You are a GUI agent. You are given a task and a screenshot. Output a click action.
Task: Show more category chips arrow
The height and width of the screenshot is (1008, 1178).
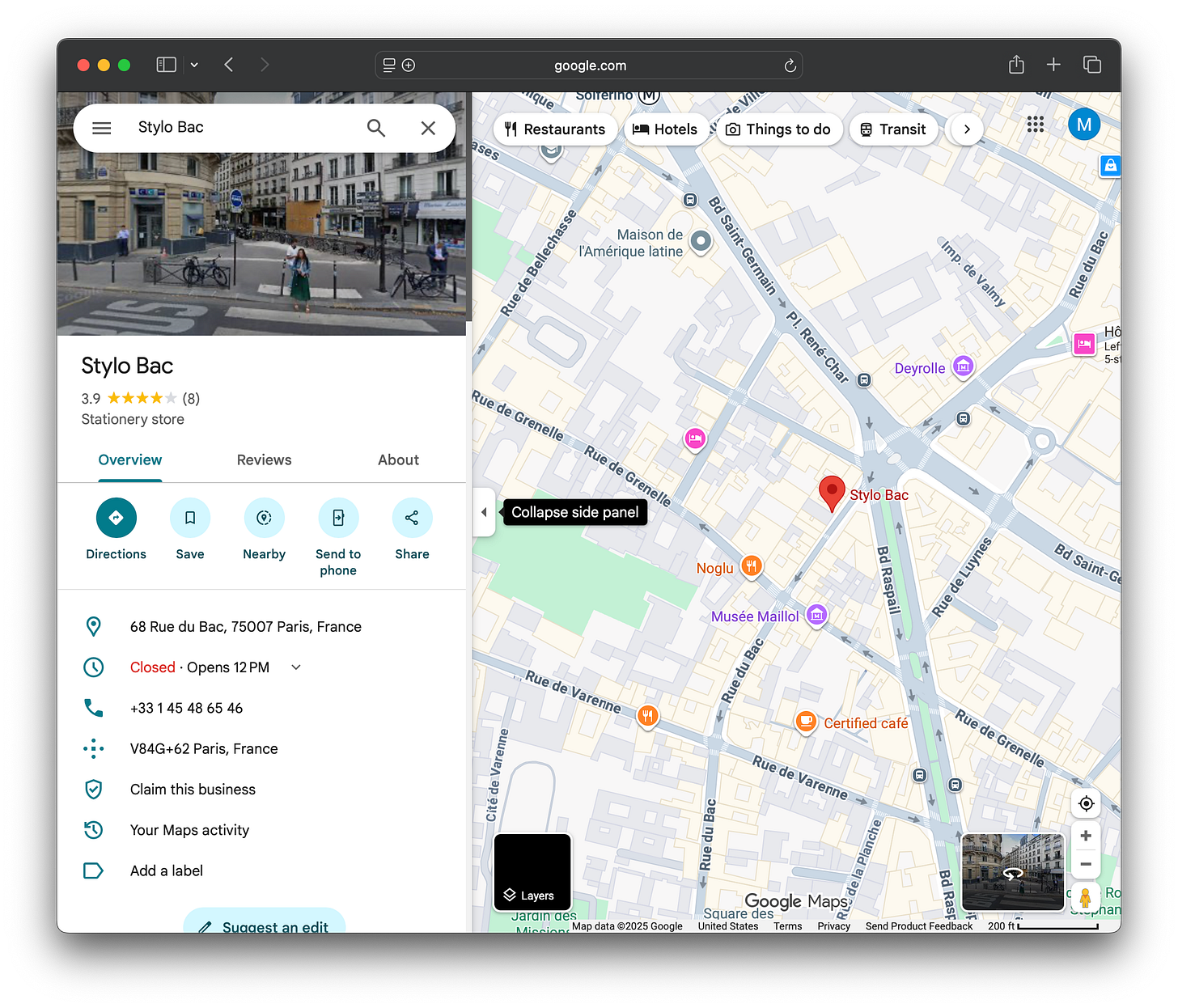(967, 129)
